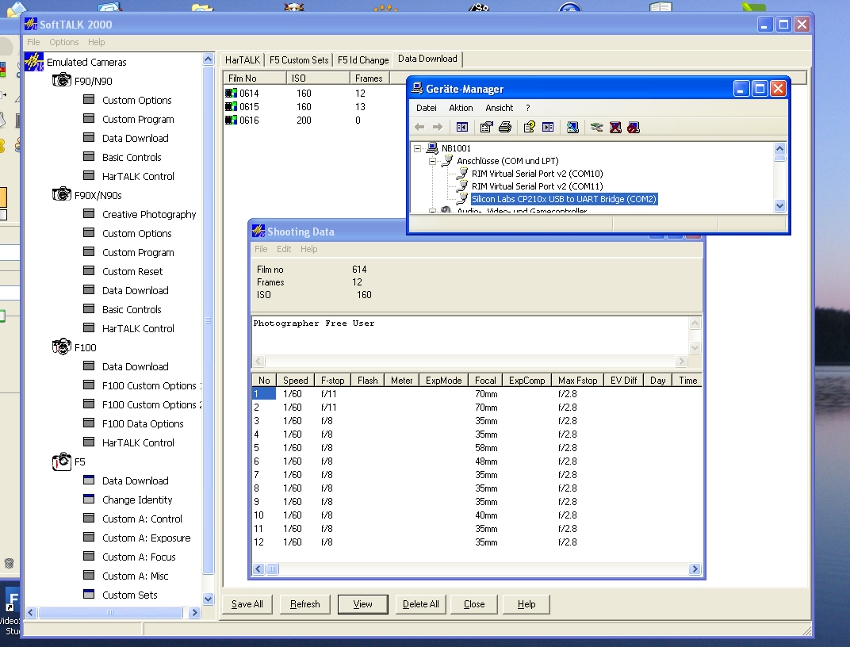
Task: Select Silicon Labs CP210x USB to UART Bridge (COM2)
Action: click(564, 199)
